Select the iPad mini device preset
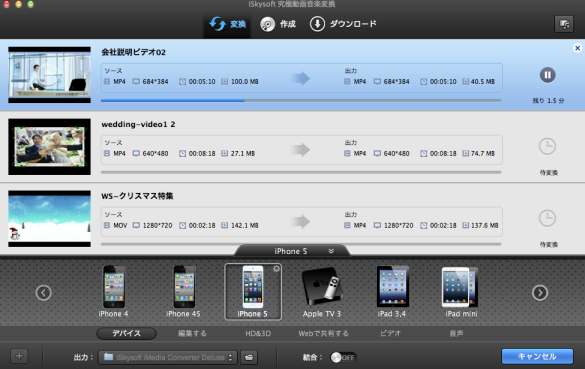Image resolution: width=585 pixels, height=369 pixels. click(x=461, y=291)
